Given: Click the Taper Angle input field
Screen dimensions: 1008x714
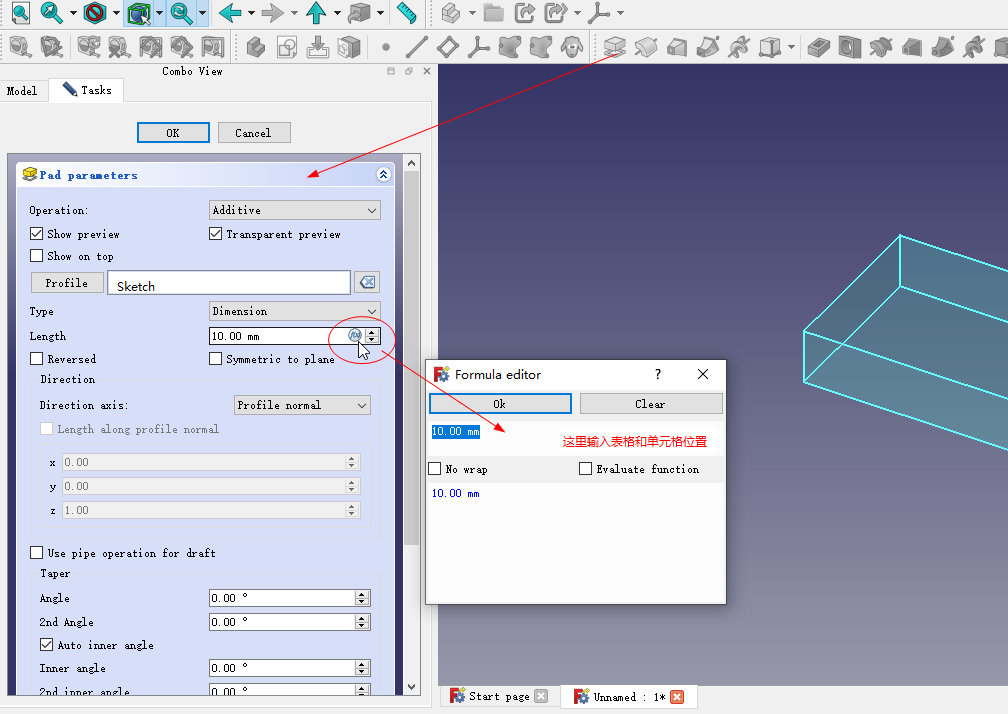Looking at the screenshot, I should point(289,598).
